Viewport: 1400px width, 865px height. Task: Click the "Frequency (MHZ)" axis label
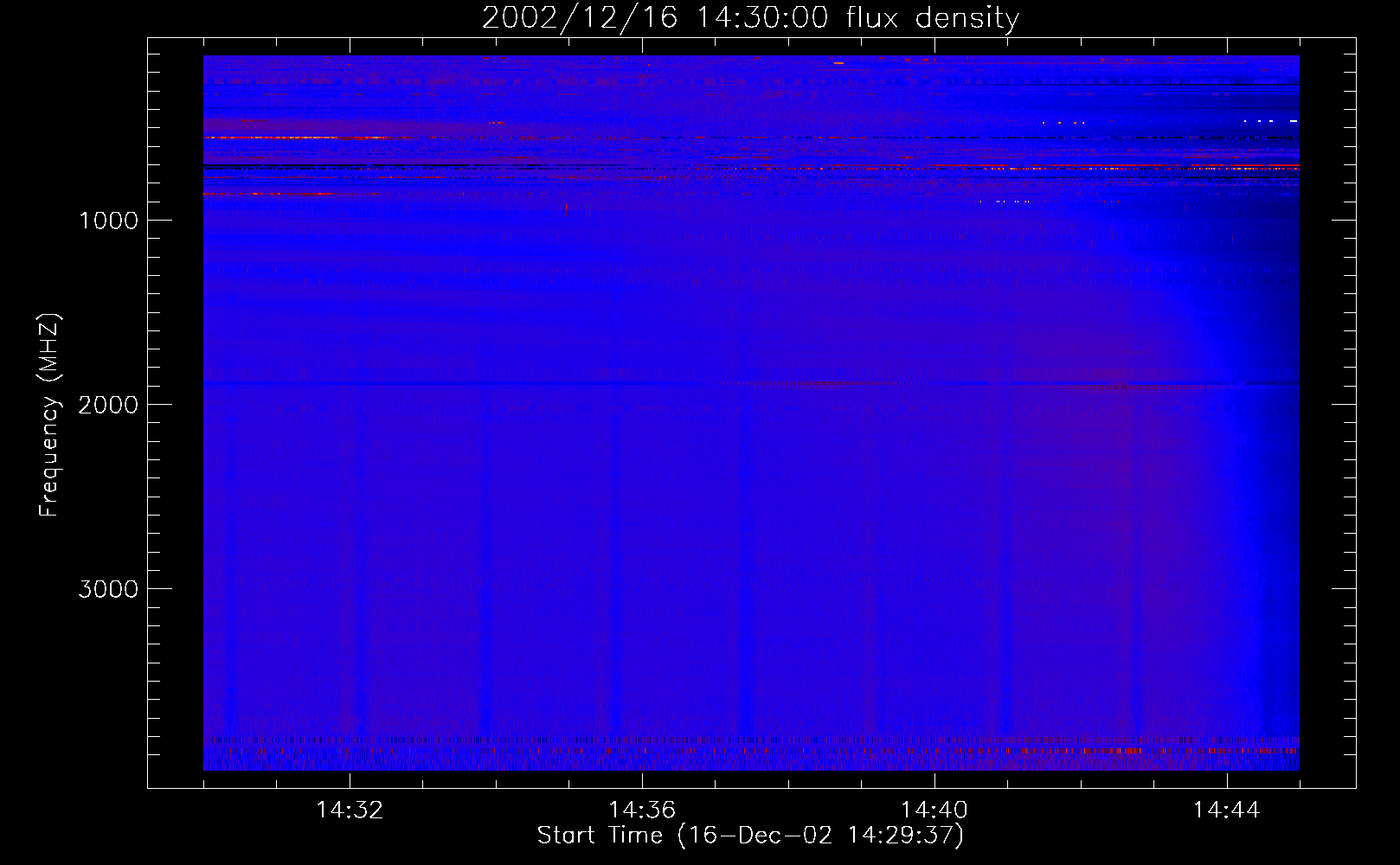tap(49, 415)
